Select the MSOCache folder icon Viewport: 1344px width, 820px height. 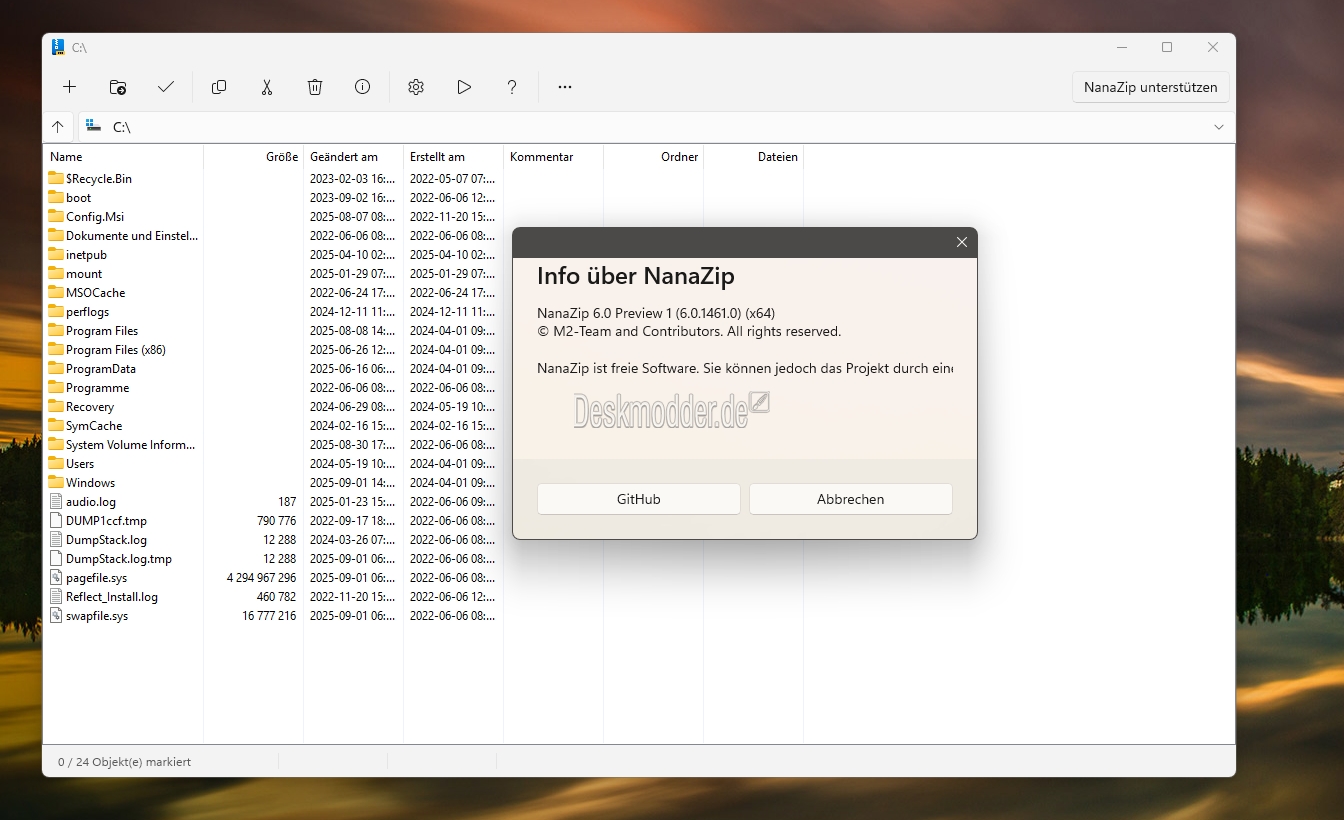(x=56, y=292)
